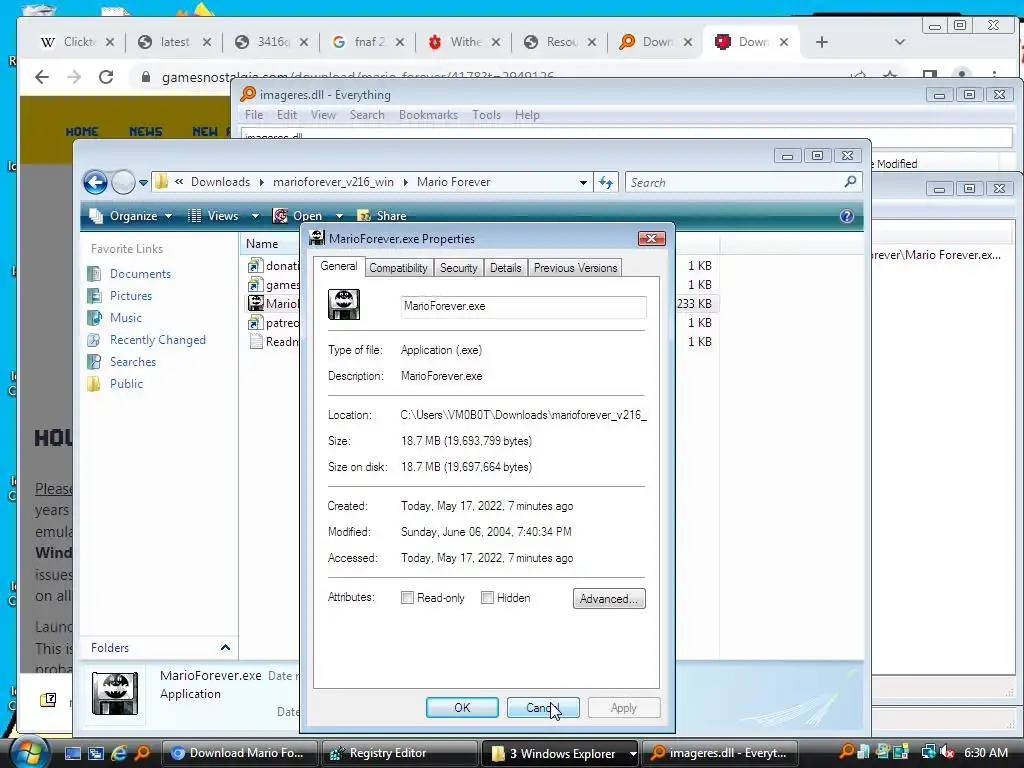This screenshot has width=1024, height=768.
Task: Click the Views button in Explorer toolbar
Action: click(214, 216)
